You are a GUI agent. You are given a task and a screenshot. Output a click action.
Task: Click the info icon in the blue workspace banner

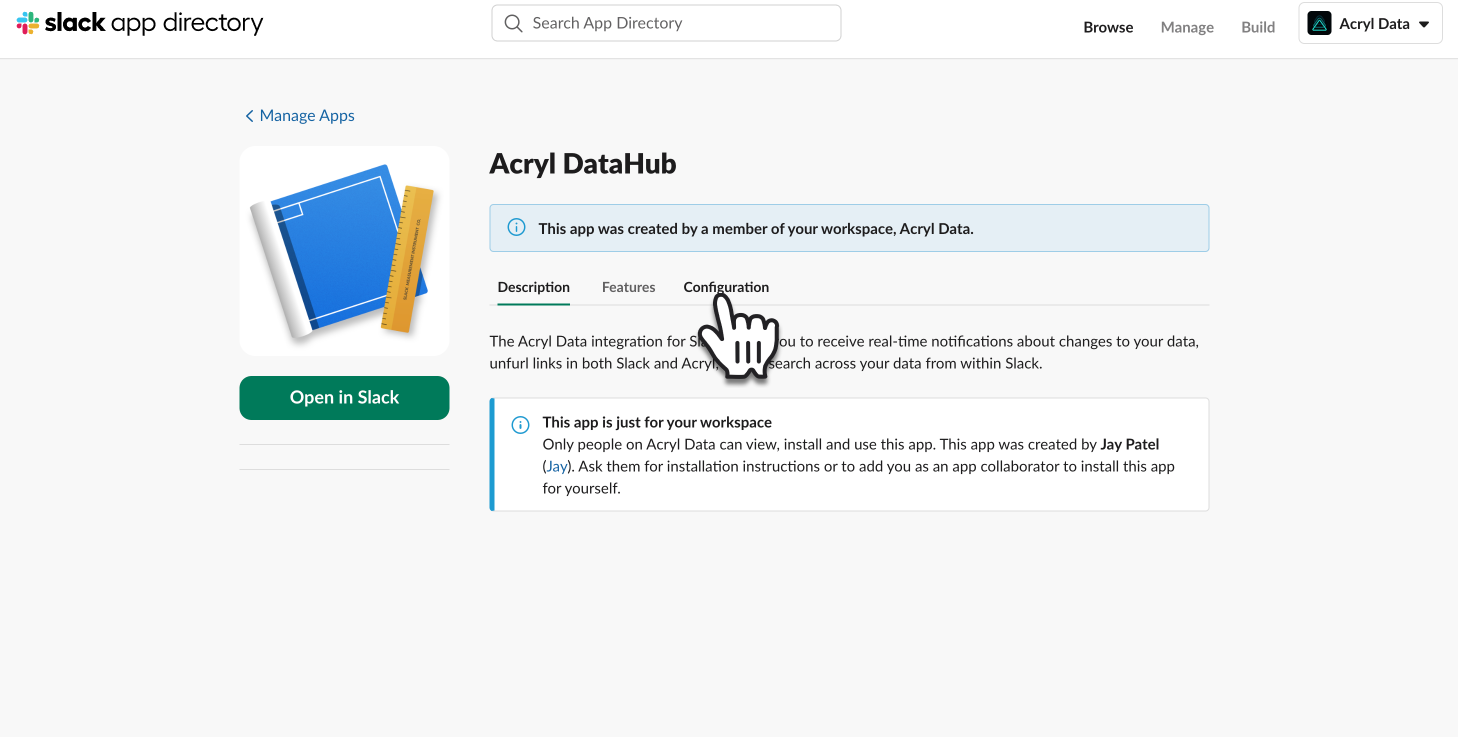pos(517,227)
